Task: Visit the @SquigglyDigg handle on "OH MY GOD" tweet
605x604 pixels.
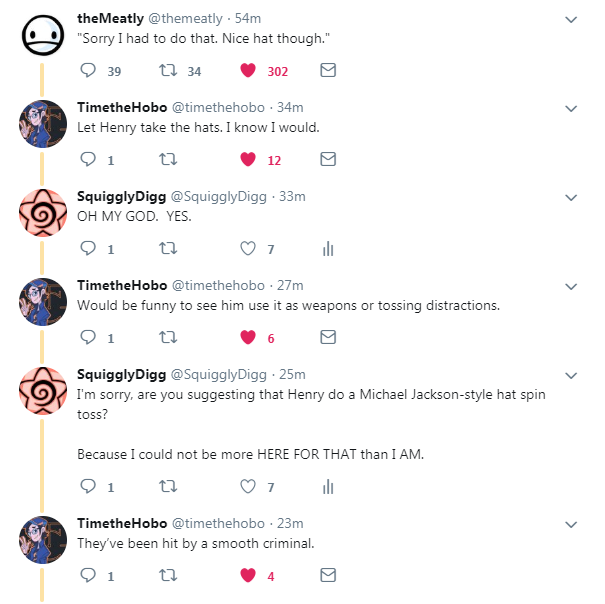Action: pos(219,196)
